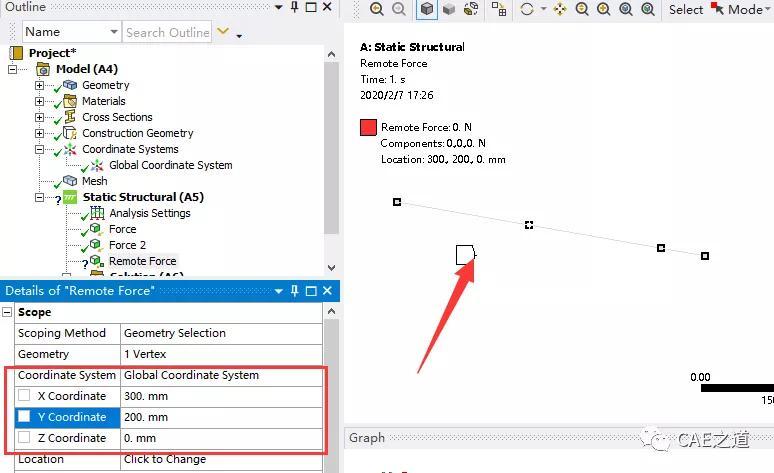Click the Scoping Method value Geometry Selection
774x473 pixels.
221,333
